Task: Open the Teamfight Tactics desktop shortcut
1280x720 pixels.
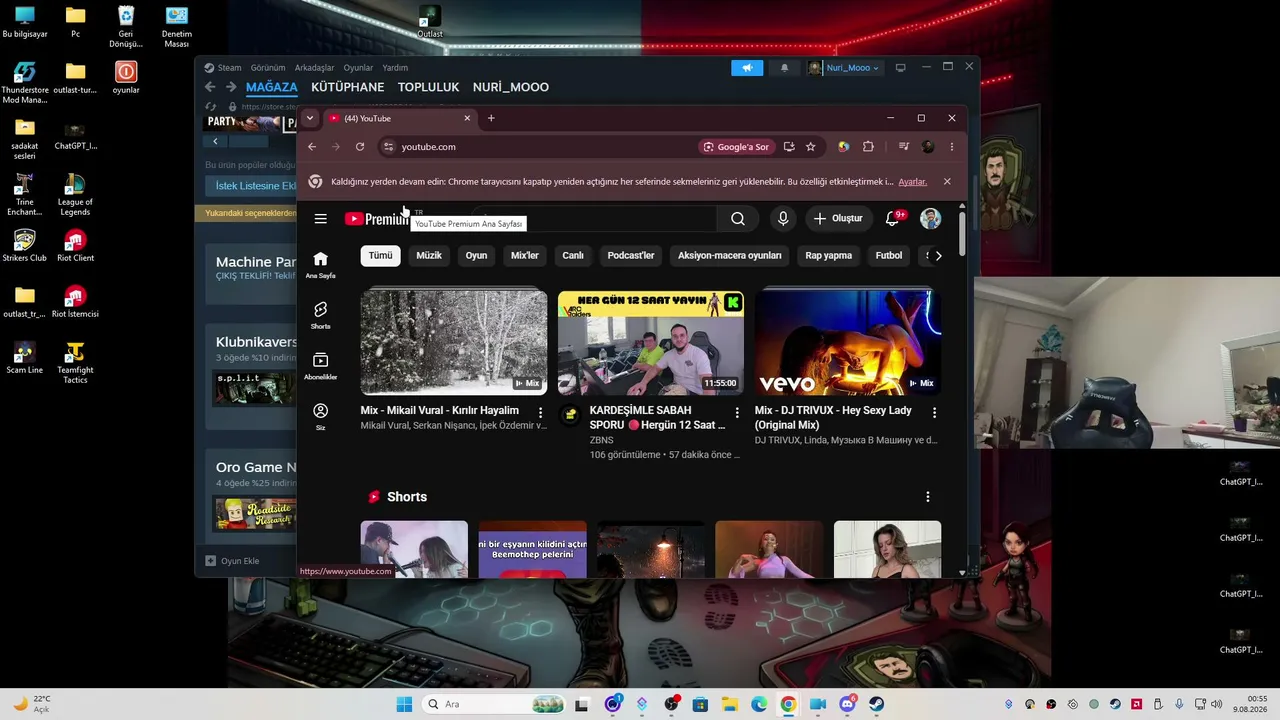Action: [x=75, y=363]
